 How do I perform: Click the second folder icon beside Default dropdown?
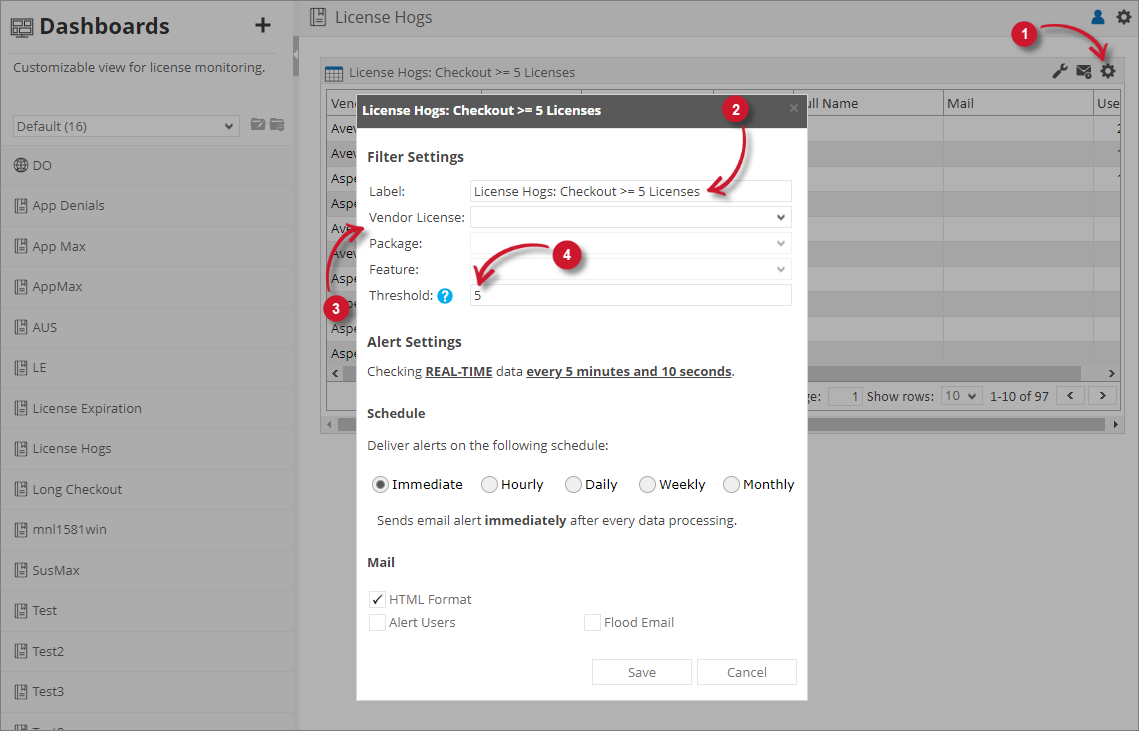[277, 124]
